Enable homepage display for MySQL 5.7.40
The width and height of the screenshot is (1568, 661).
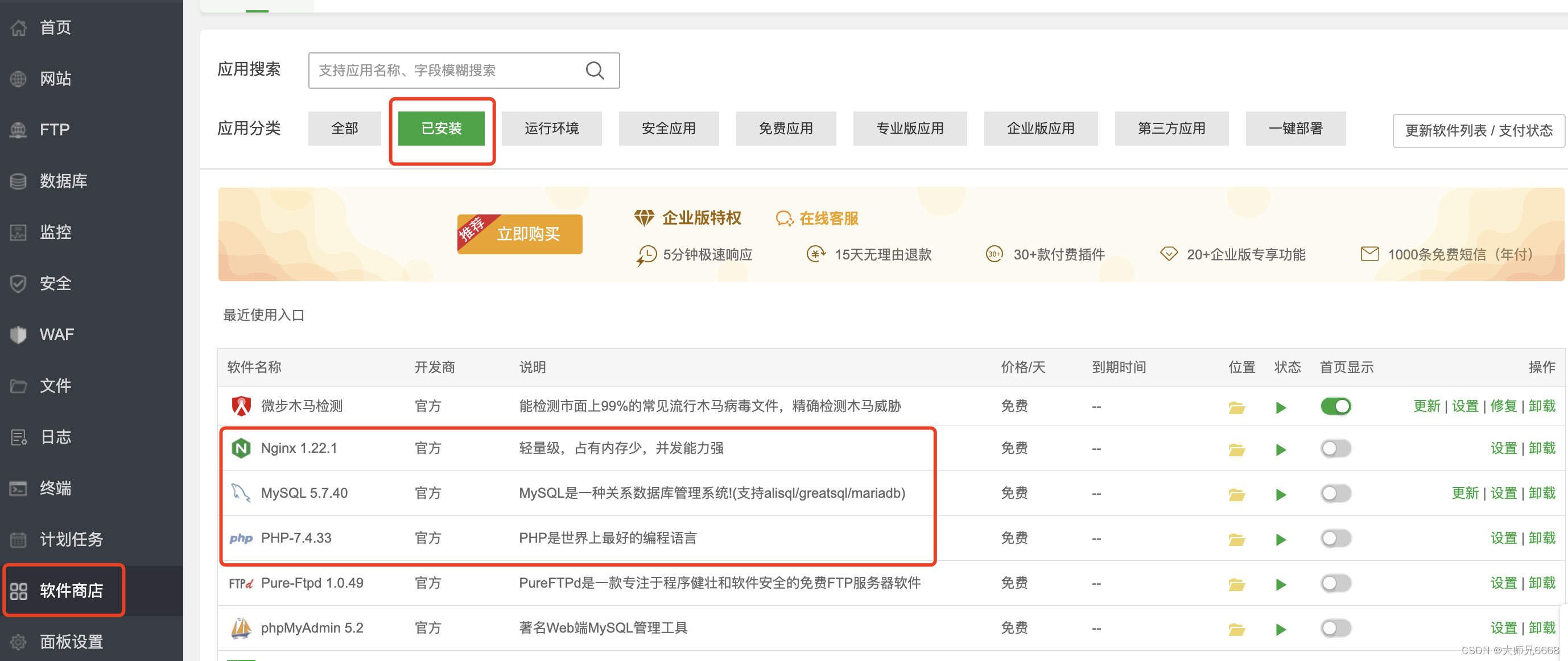pyautogui.click(x=1335, y=493)
